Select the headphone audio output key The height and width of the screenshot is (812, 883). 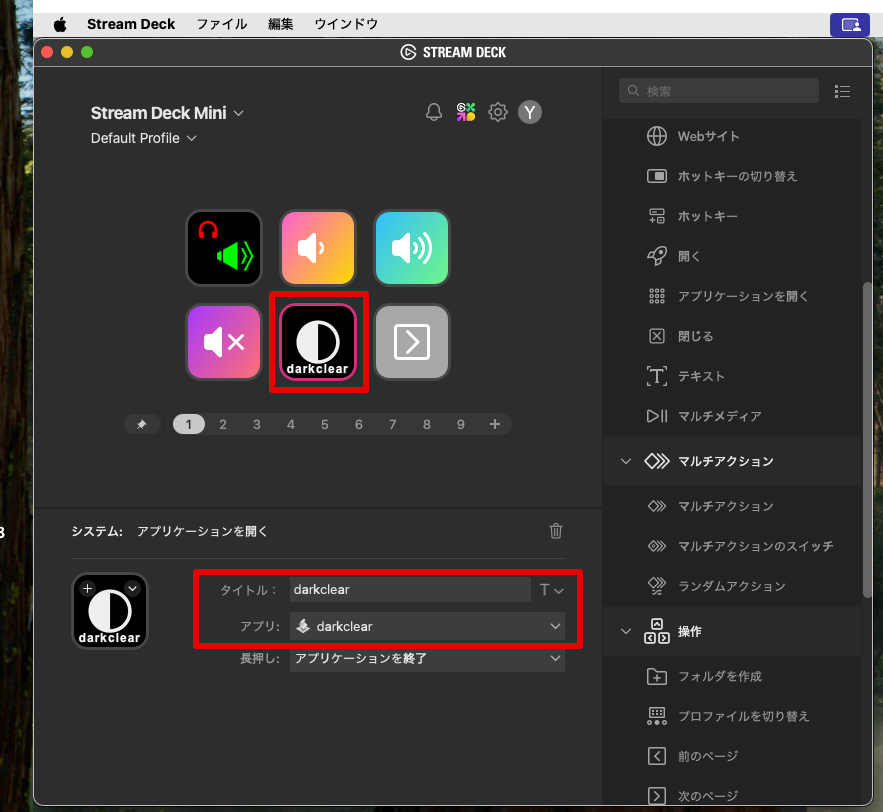tap(224, 248)
